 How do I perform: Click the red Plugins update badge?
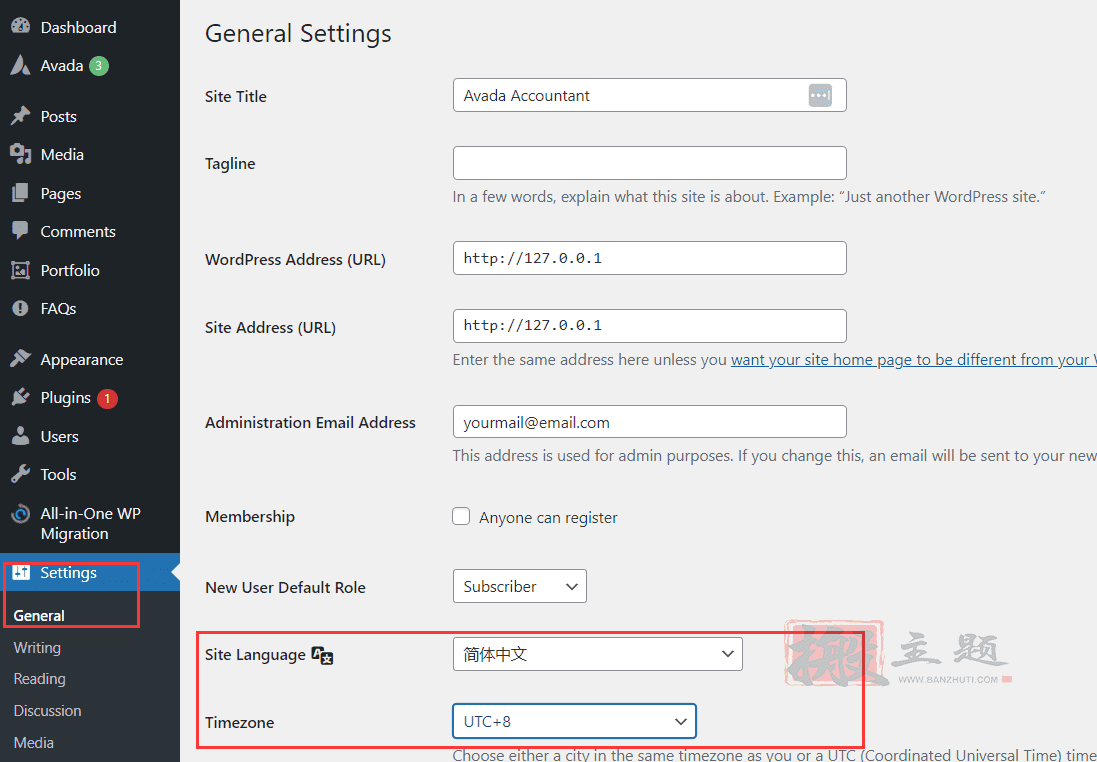(107, 398)
